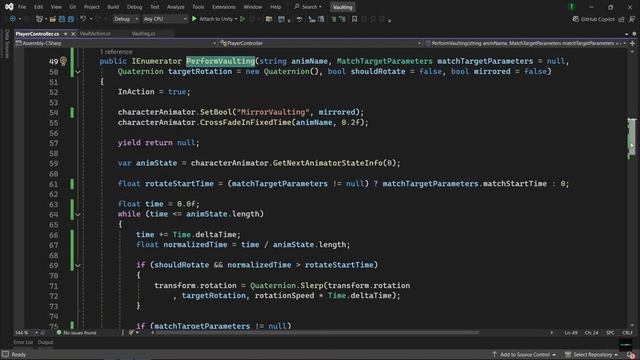
Task: Open the File menu
Action: pos(22,7)
